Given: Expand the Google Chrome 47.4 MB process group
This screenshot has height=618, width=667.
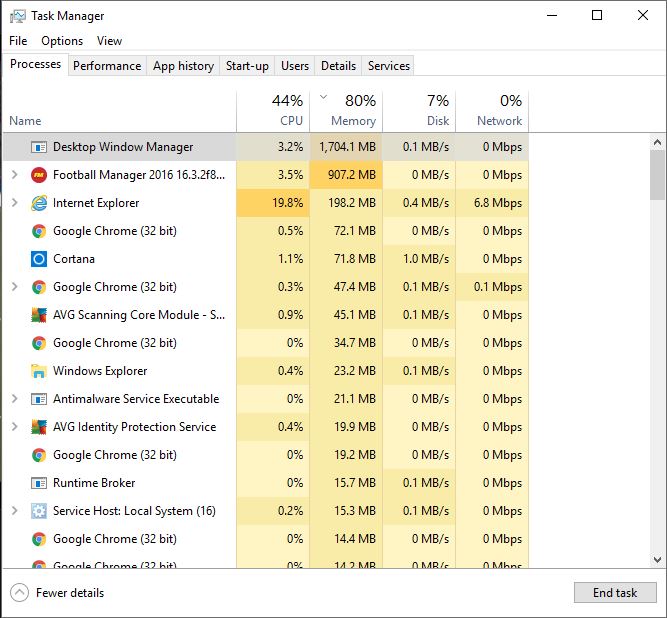Looking at the screenshot, I should [14, 287].
